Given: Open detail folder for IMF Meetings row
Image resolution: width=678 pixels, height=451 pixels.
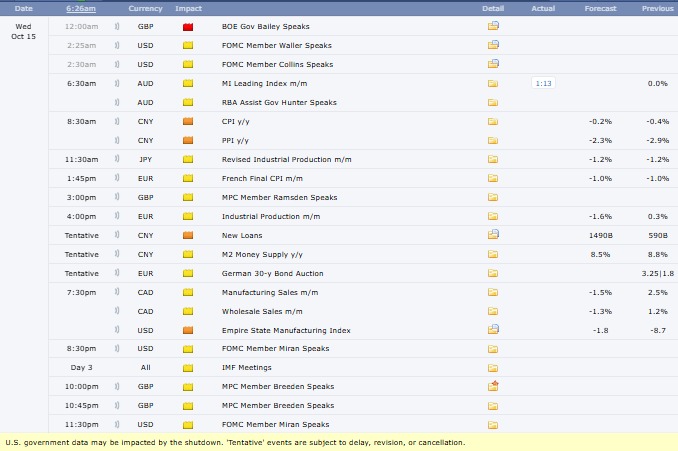Looking at the screenshot, I should [492, 368].
